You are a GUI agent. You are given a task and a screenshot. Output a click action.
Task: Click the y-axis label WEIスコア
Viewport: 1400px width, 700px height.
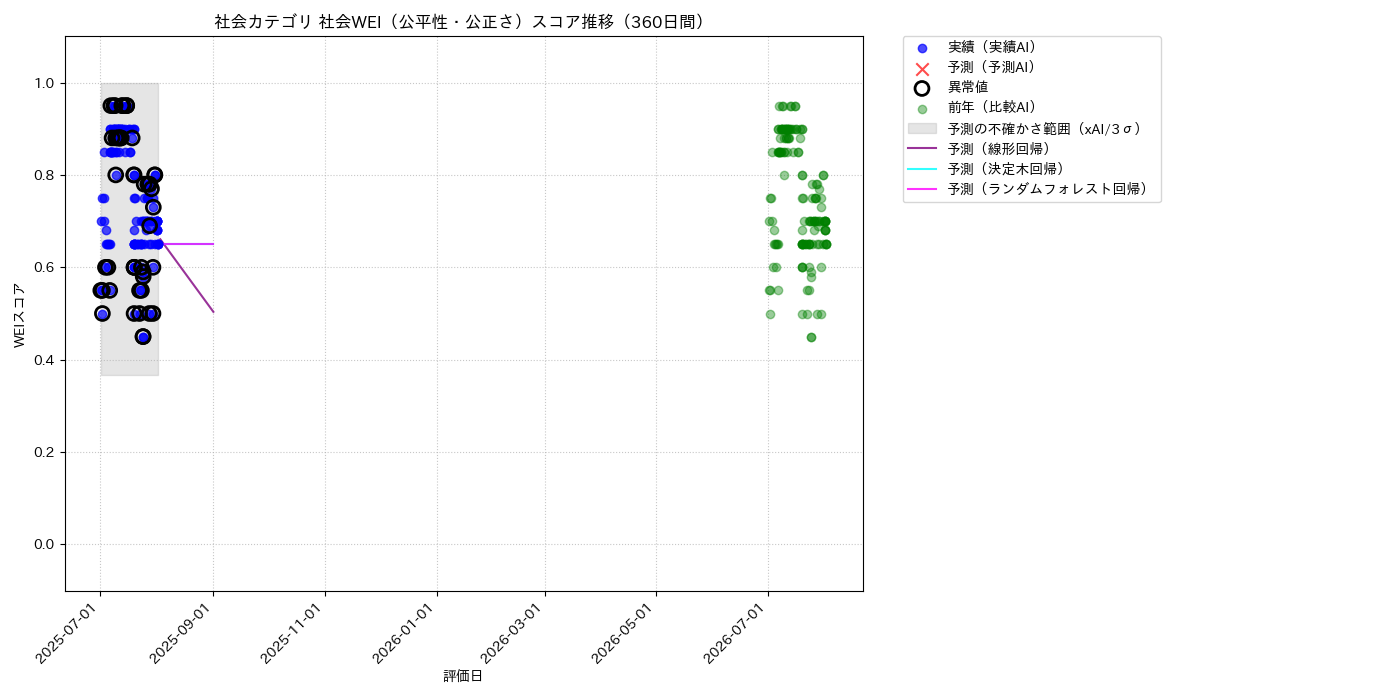[x=20, y=314]
